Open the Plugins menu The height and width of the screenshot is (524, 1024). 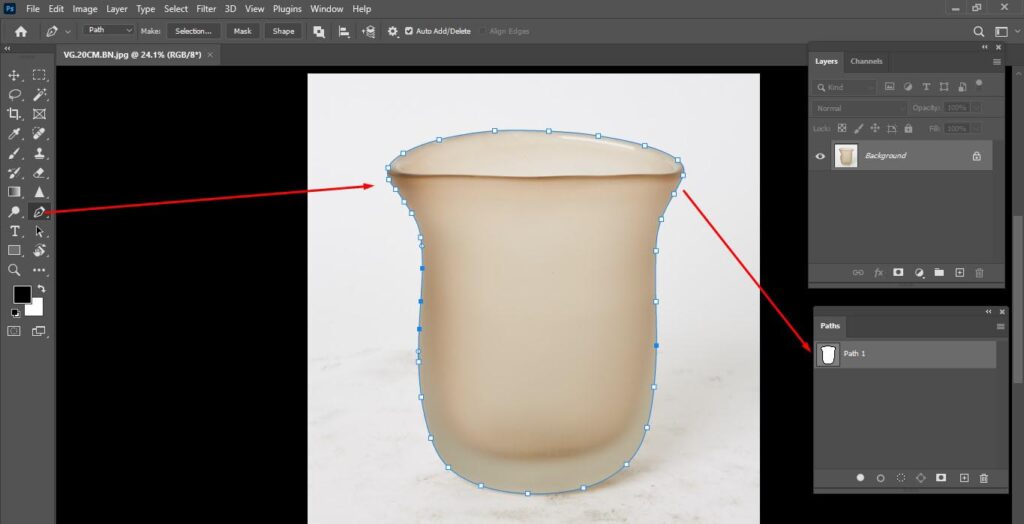tap(287, 9)
